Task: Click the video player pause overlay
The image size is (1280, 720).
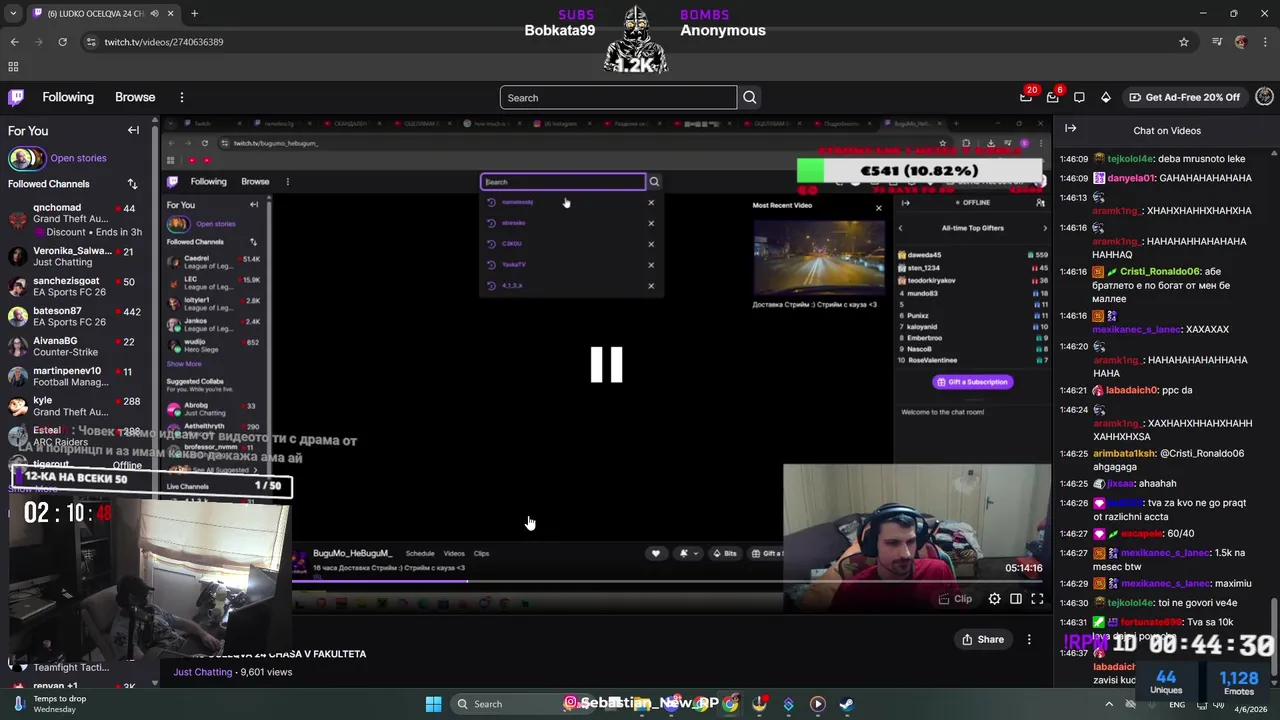Action: coord(606,365)
